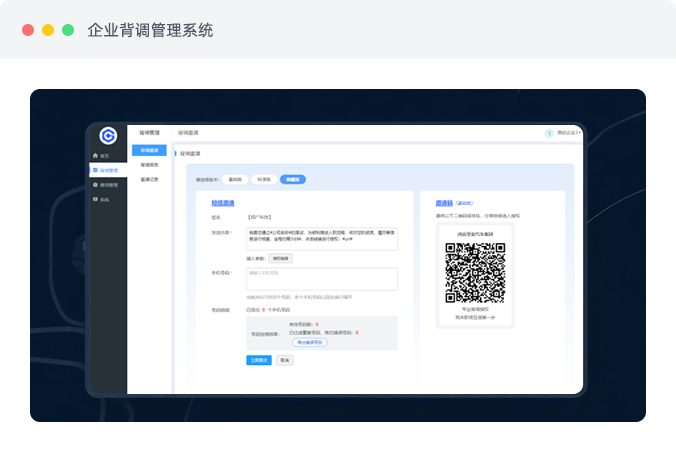Click the green window dot in title bar
Image resolution: width=676 pixels, height=452 pixels.
[x=68, y=30]
